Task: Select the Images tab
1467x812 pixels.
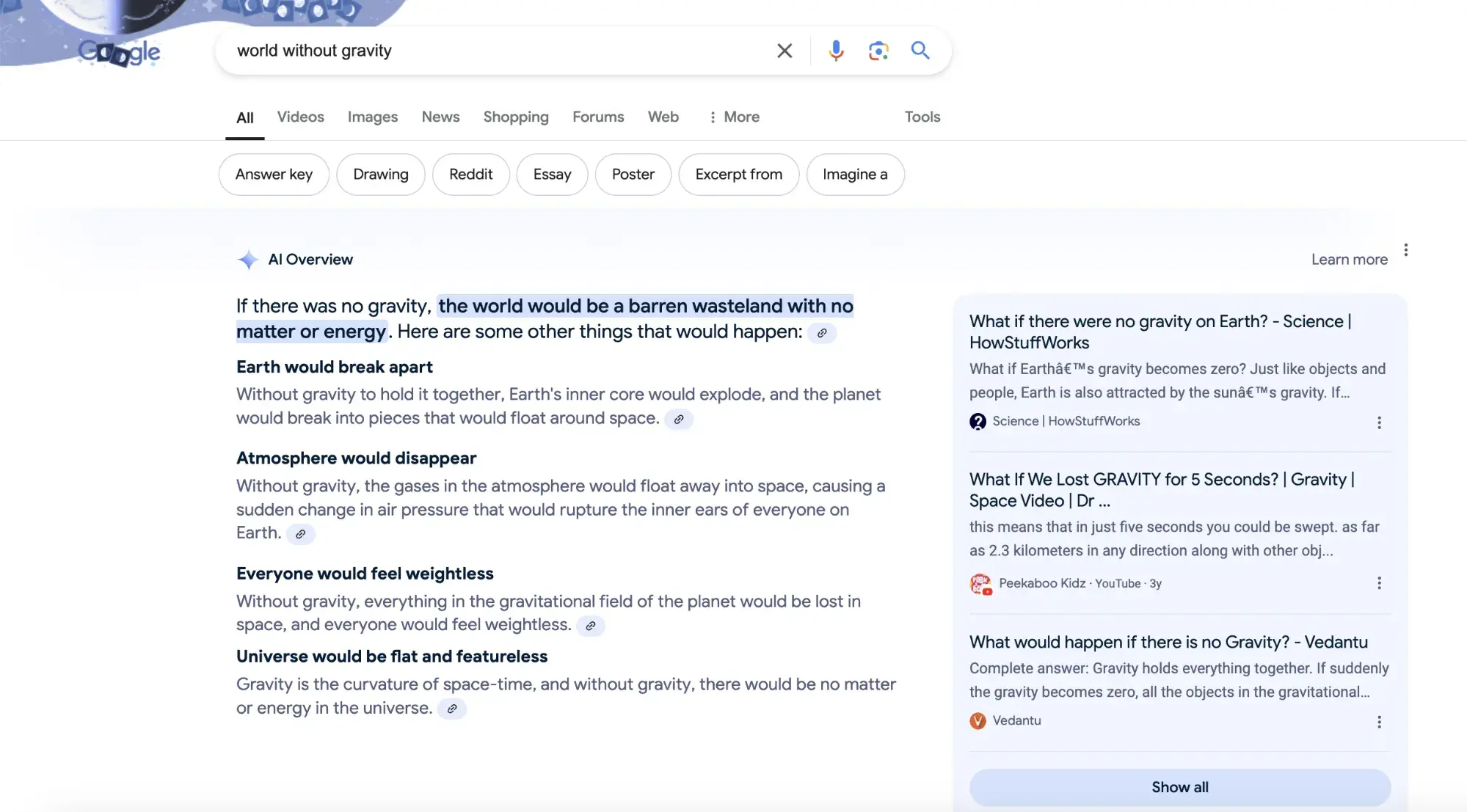Action: [372, 116]
